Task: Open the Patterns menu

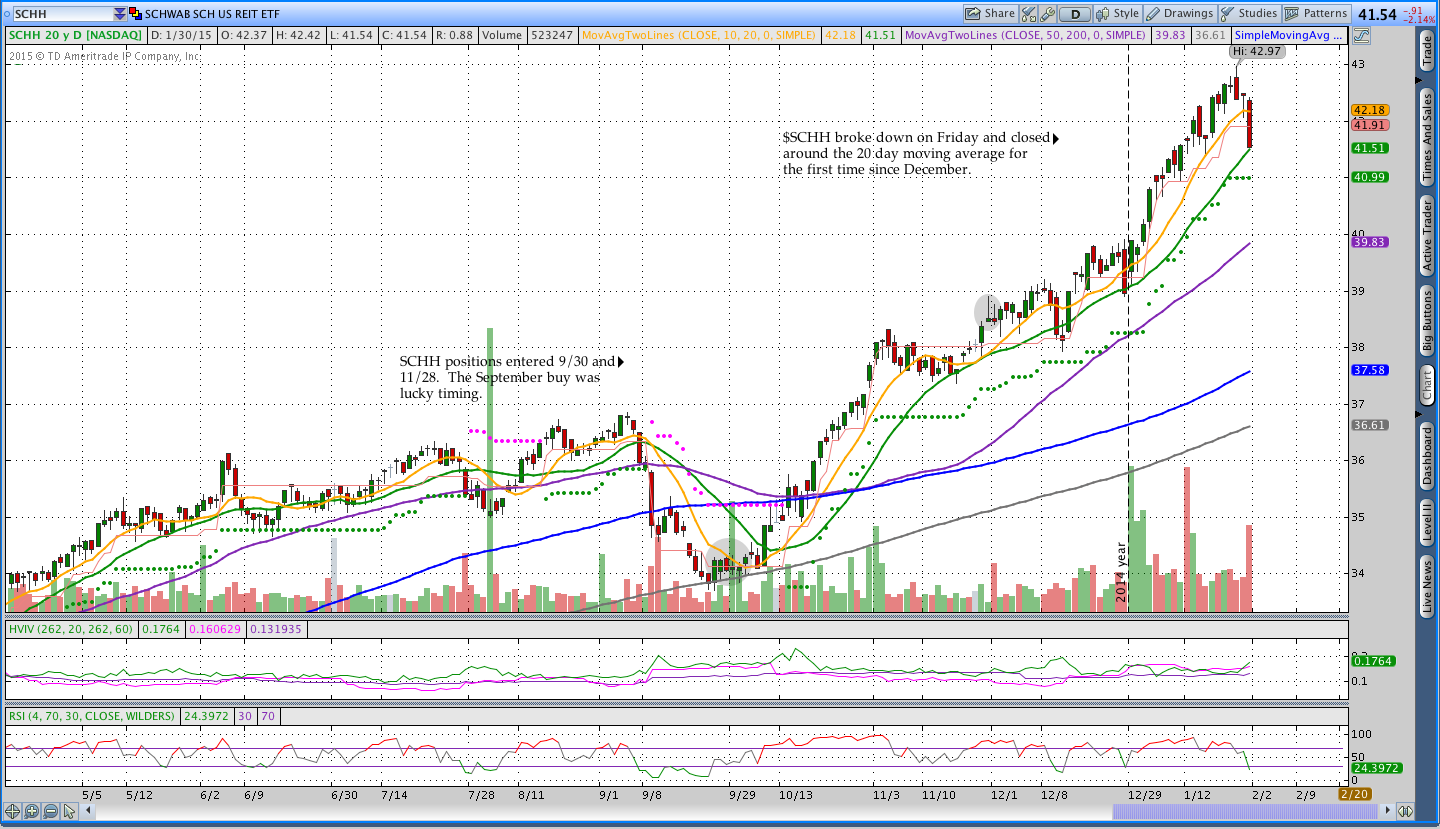Action: click(x=1316, y=14)
